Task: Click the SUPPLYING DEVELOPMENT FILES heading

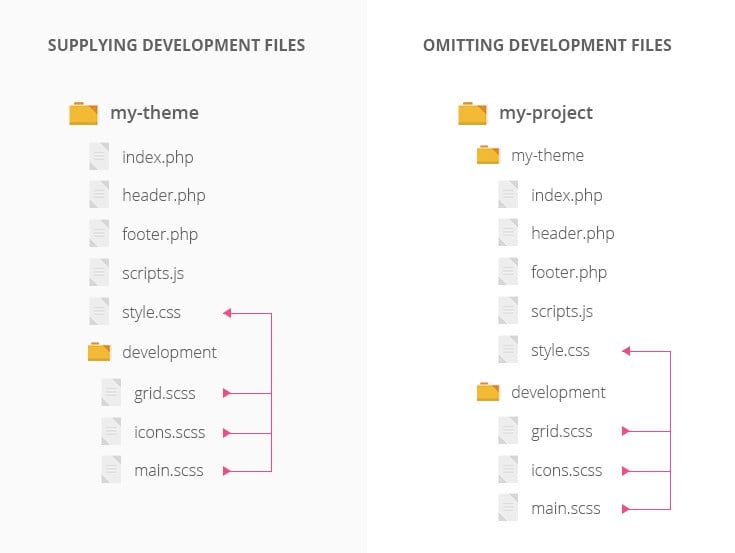Action: point(176,45)
